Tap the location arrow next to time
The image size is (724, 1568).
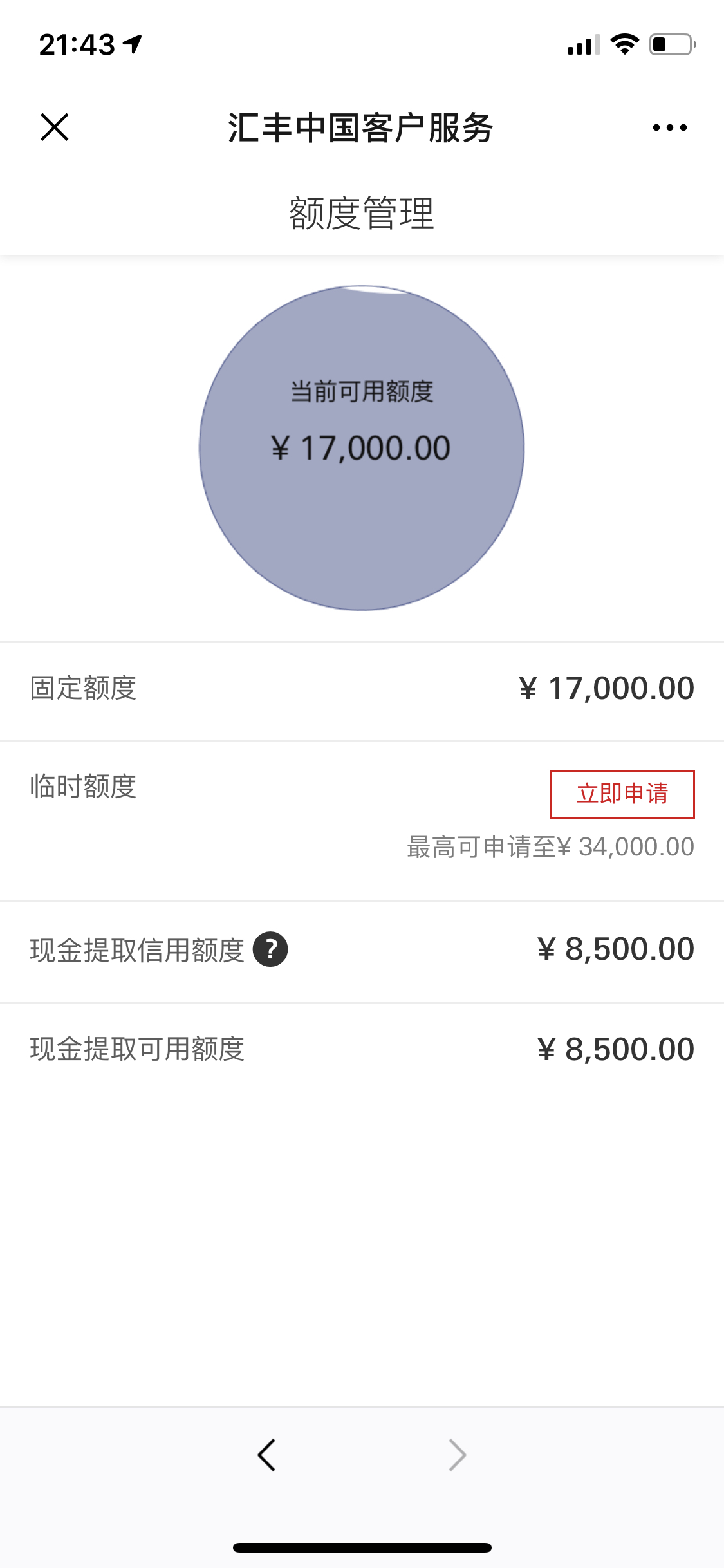click(x=133, y=44)
